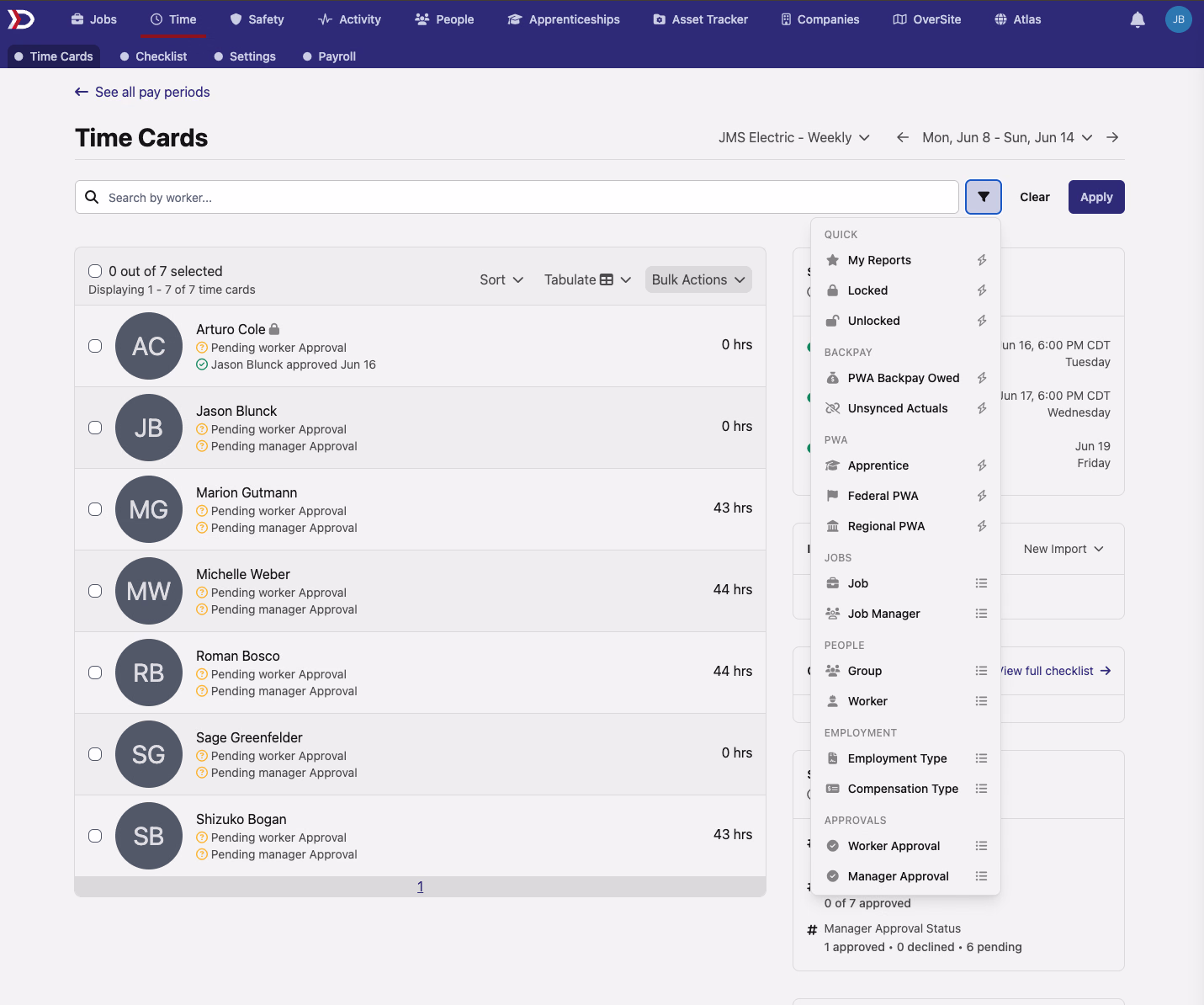
Task: Click the Clear button
Action: tap(1034, 197)
